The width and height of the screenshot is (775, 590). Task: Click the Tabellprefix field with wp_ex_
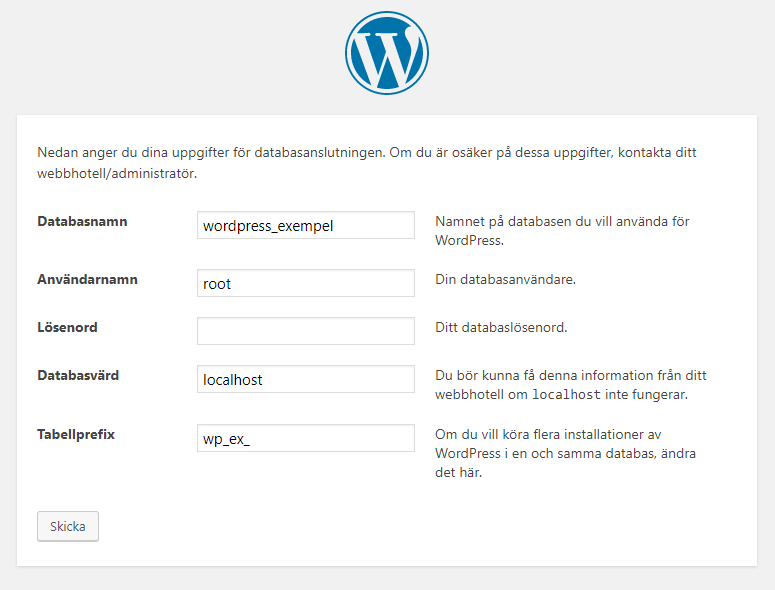coord(305,438)
